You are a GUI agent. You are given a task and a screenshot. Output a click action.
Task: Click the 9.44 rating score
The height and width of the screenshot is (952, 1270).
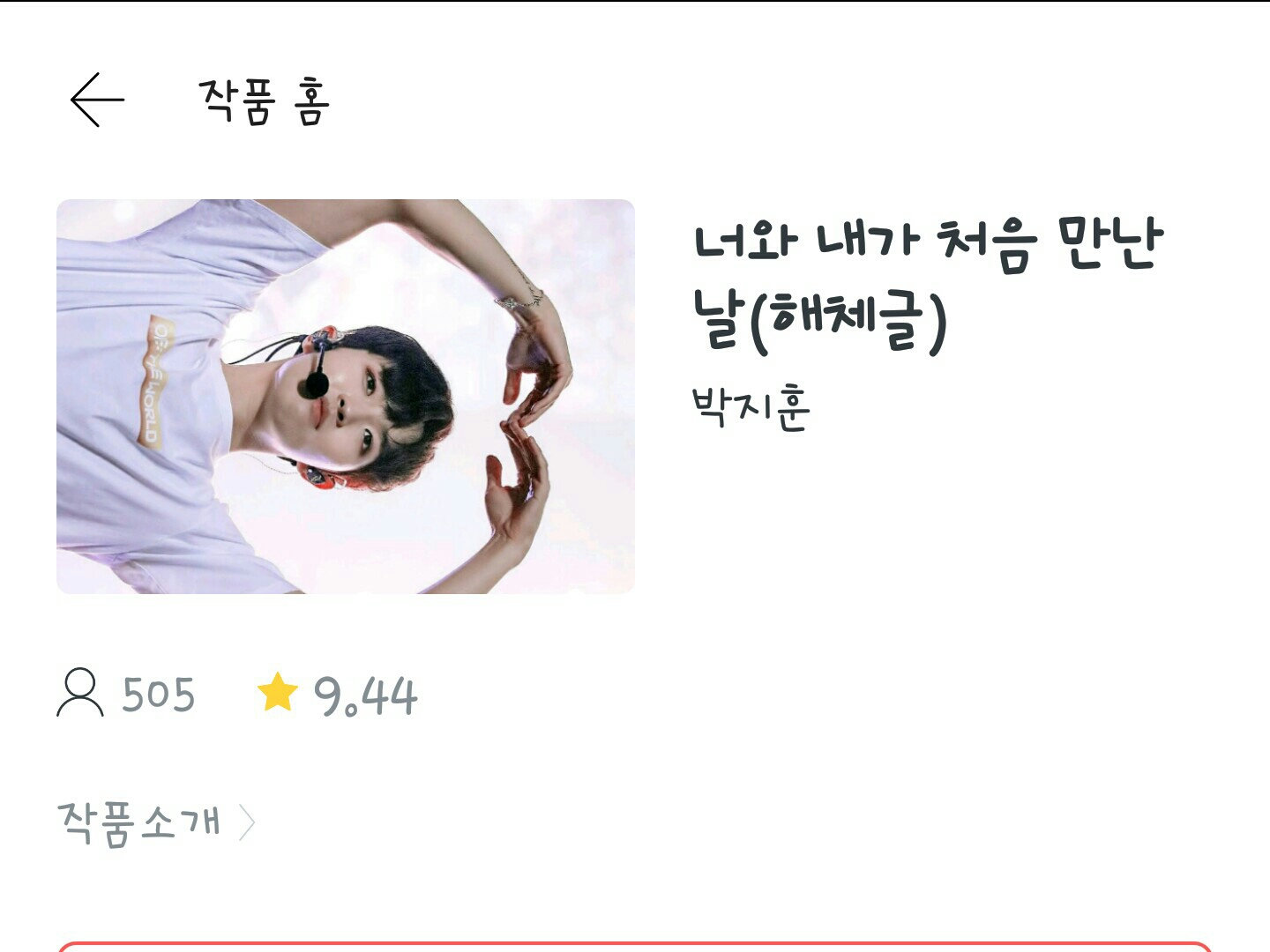pyautogui.click(x=365, y=695)
